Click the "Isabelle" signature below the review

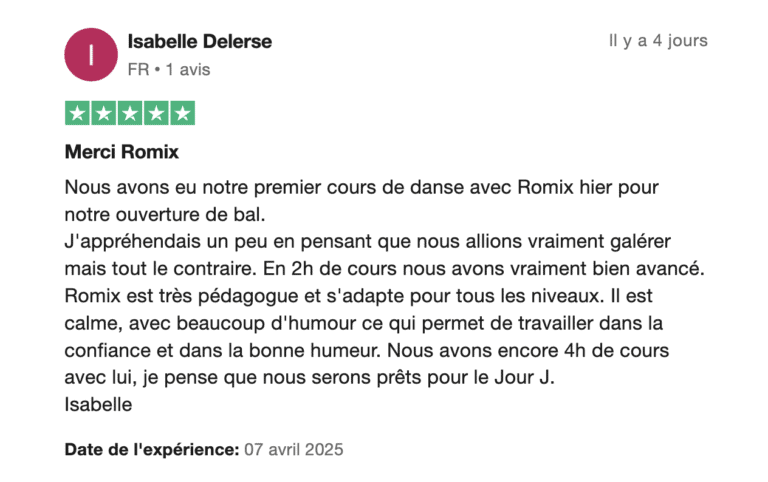99,404
